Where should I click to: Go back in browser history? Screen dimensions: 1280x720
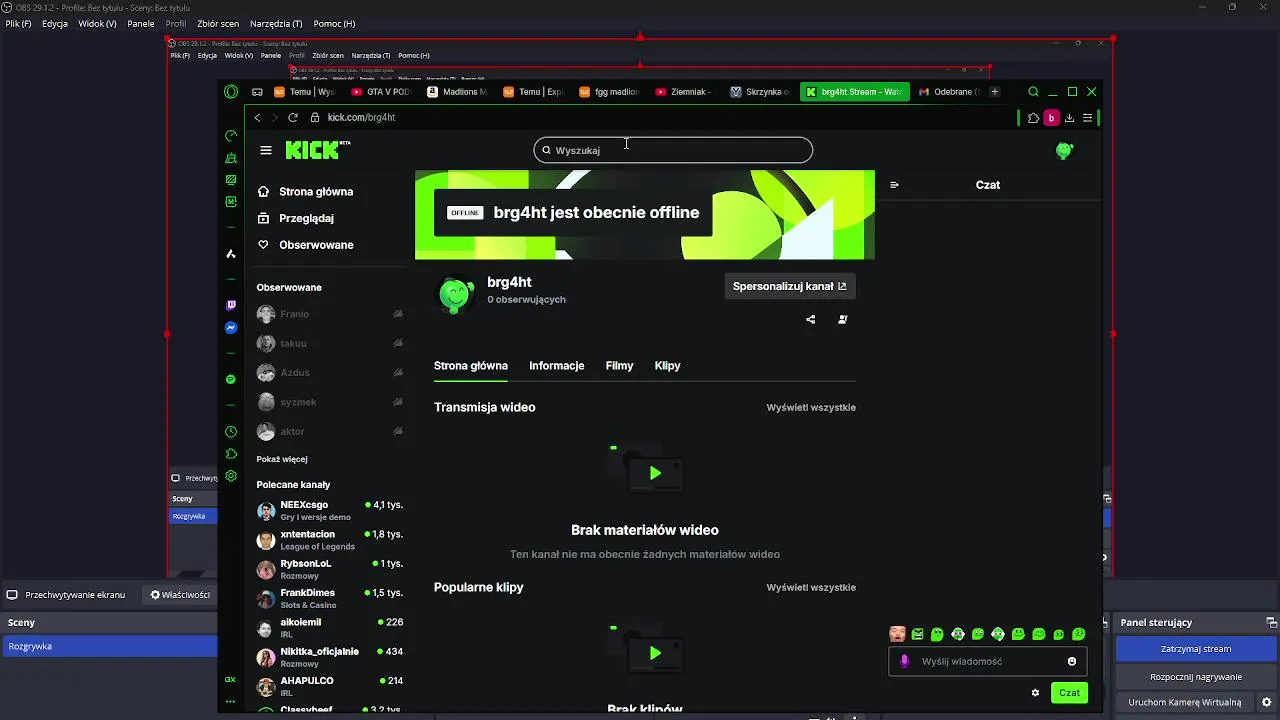pyautogui.click(x=257, y=117)
